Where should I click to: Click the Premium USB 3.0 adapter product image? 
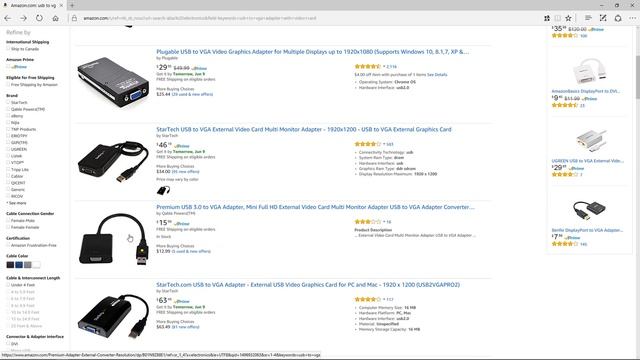tap(113, 239)
